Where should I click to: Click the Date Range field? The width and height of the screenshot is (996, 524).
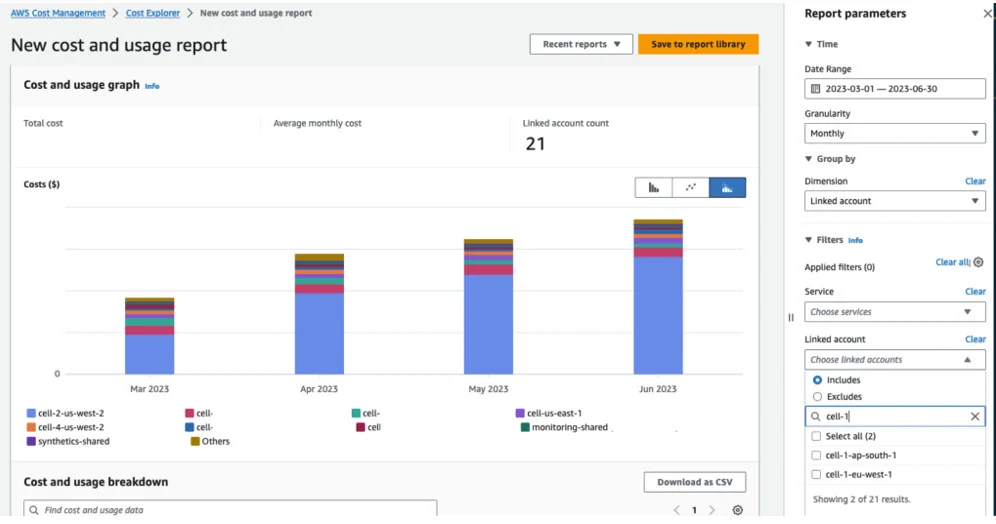pos(895,89)
